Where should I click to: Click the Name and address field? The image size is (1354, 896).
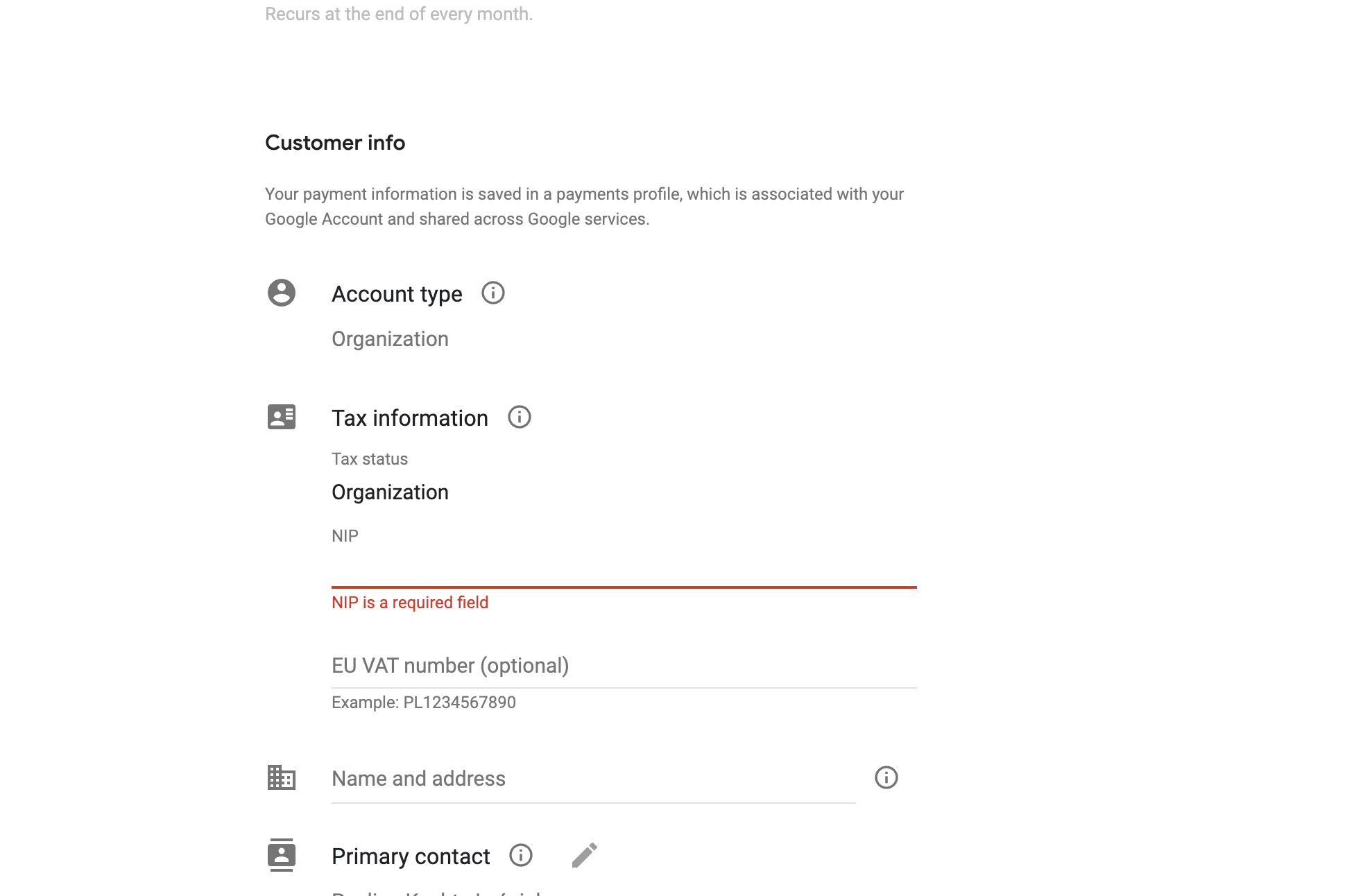[x=594, y=779]
